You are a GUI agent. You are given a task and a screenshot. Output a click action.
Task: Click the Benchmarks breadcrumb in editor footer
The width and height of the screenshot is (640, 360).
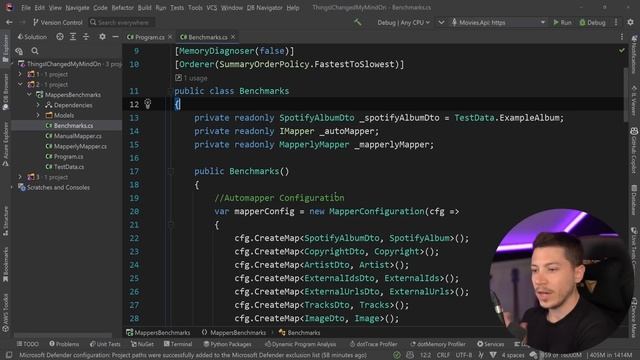[x=299, y=333]
